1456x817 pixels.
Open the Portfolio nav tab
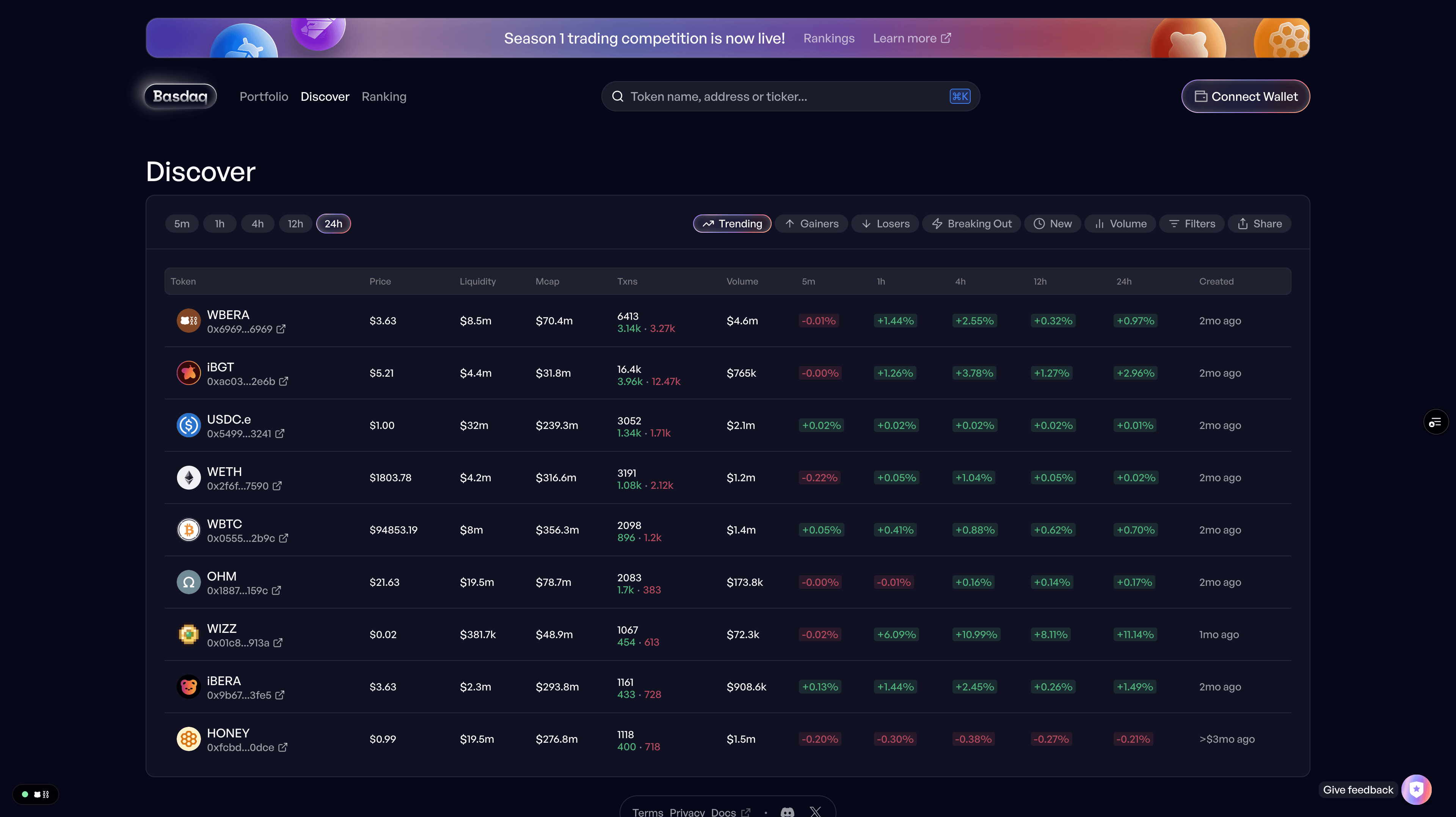point(264,97)
